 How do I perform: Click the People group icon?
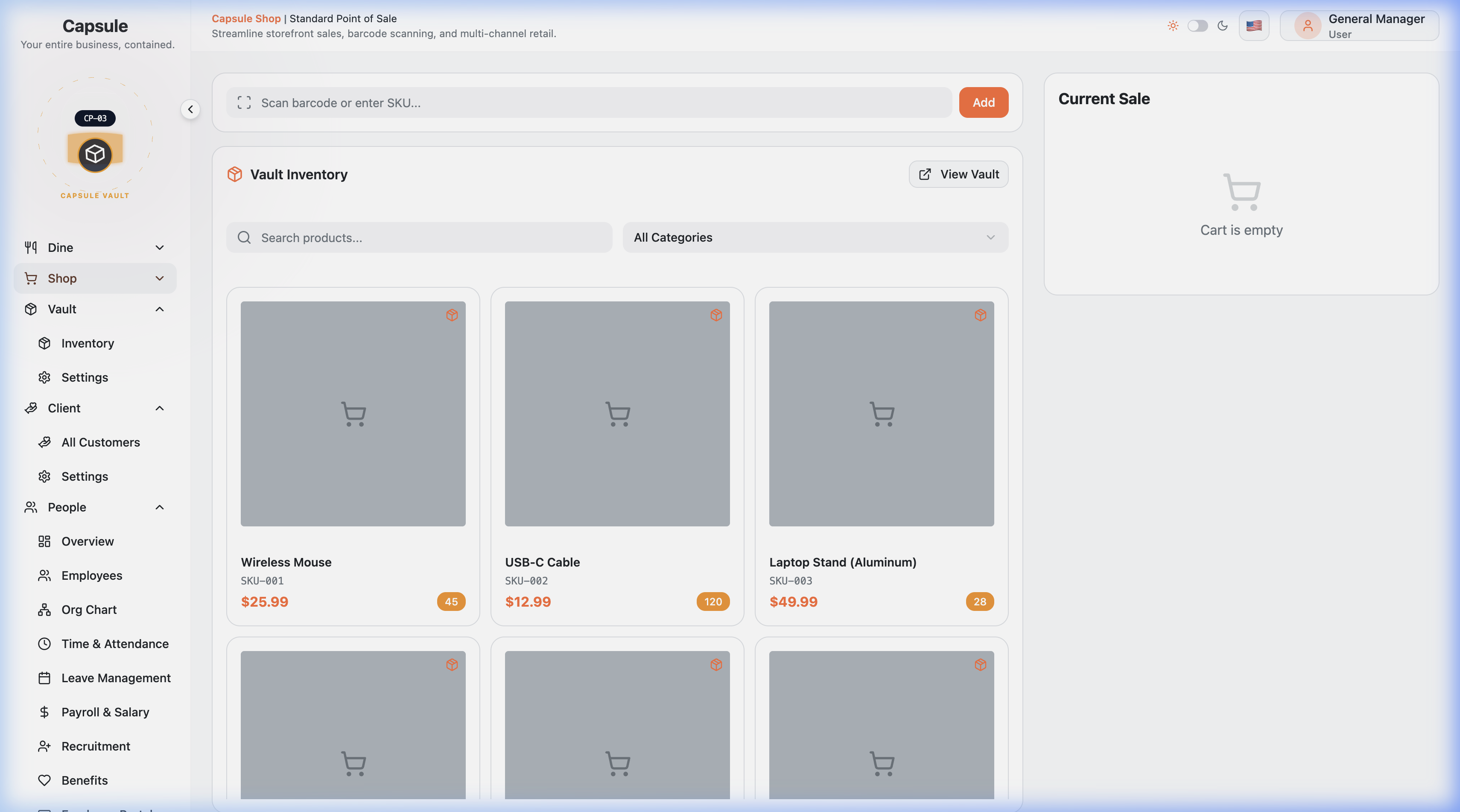pos(31,507)
